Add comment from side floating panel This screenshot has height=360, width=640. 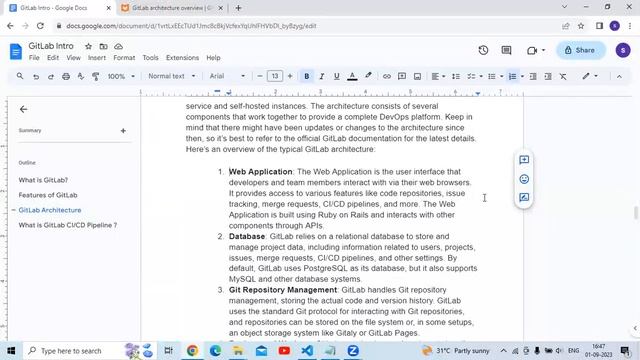click(x=524, y=160)
